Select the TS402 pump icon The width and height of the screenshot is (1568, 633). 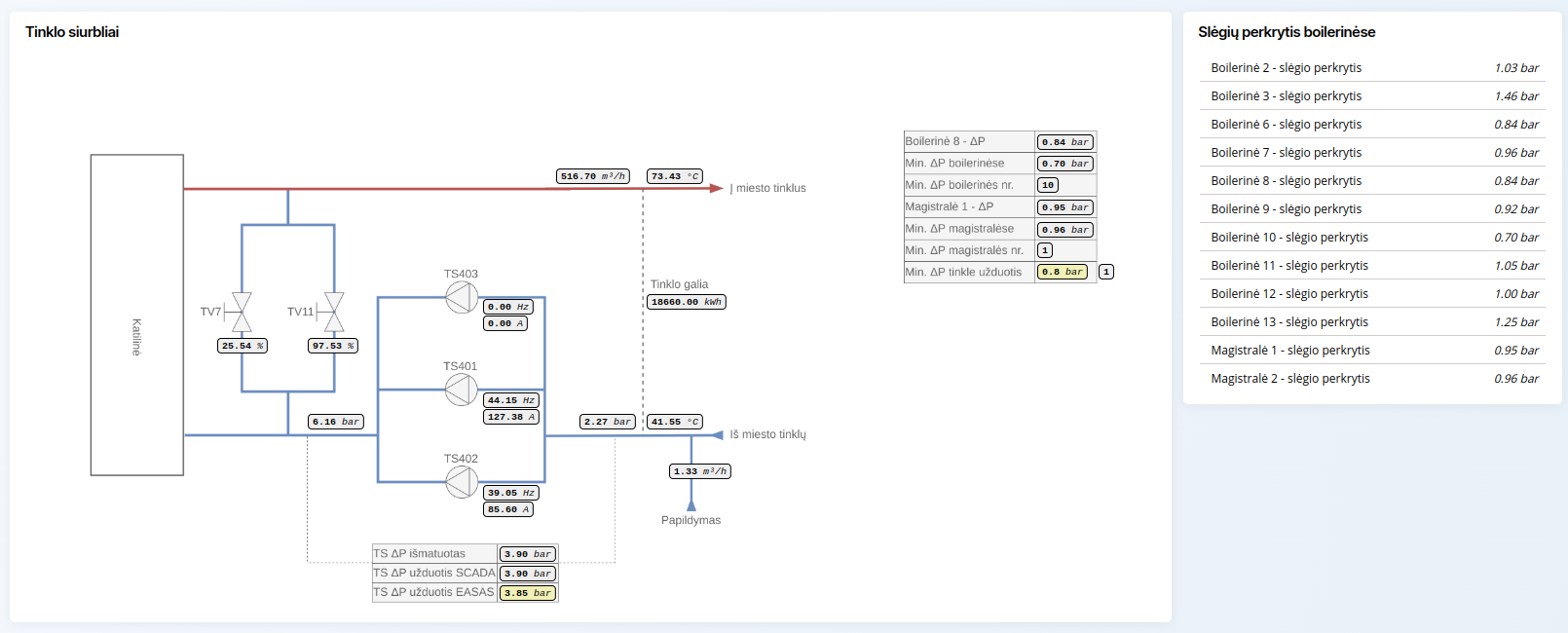point(462,482)
